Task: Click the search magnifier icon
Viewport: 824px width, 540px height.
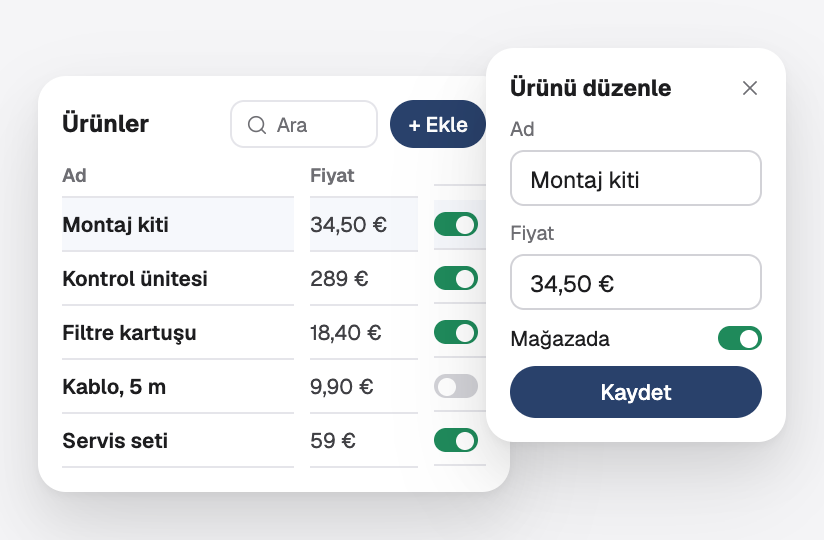Action: click(257, 125)
